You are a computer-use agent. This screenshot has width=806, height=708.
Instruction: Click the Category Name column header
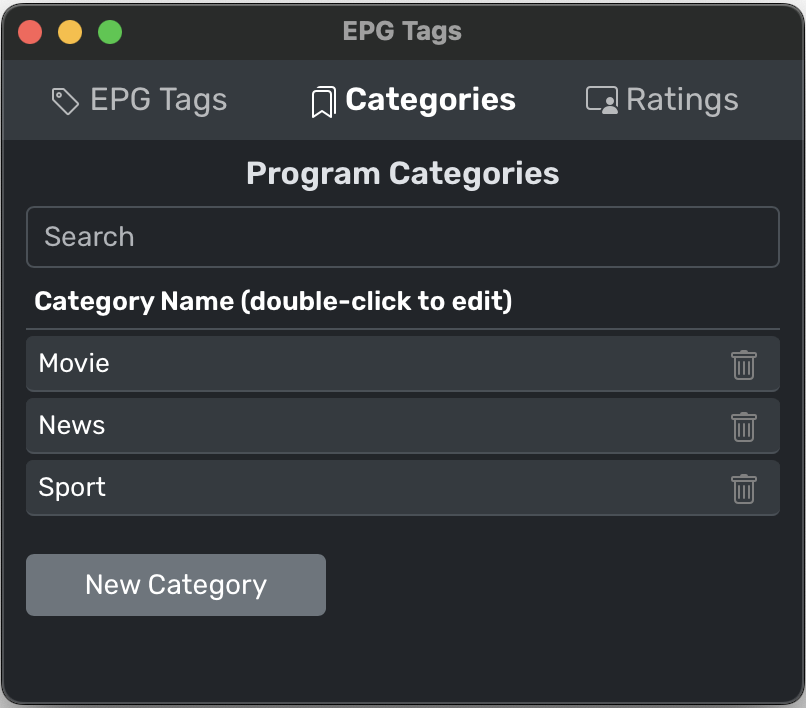coord(273,301)
